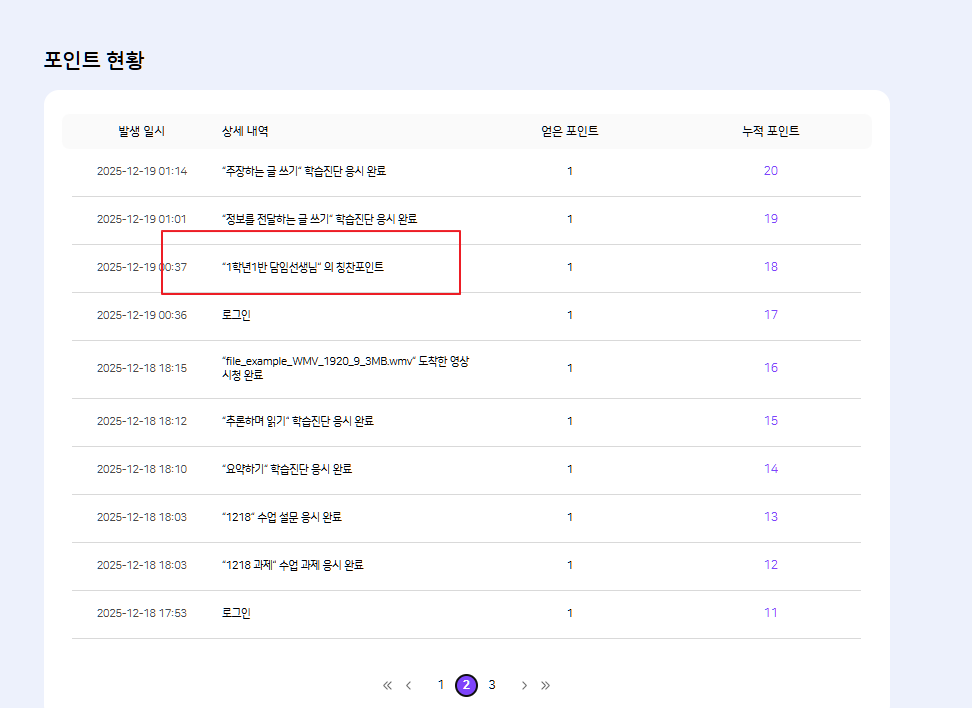Jump to the last page of points
972x708 pixels.
tap(546, 685)
